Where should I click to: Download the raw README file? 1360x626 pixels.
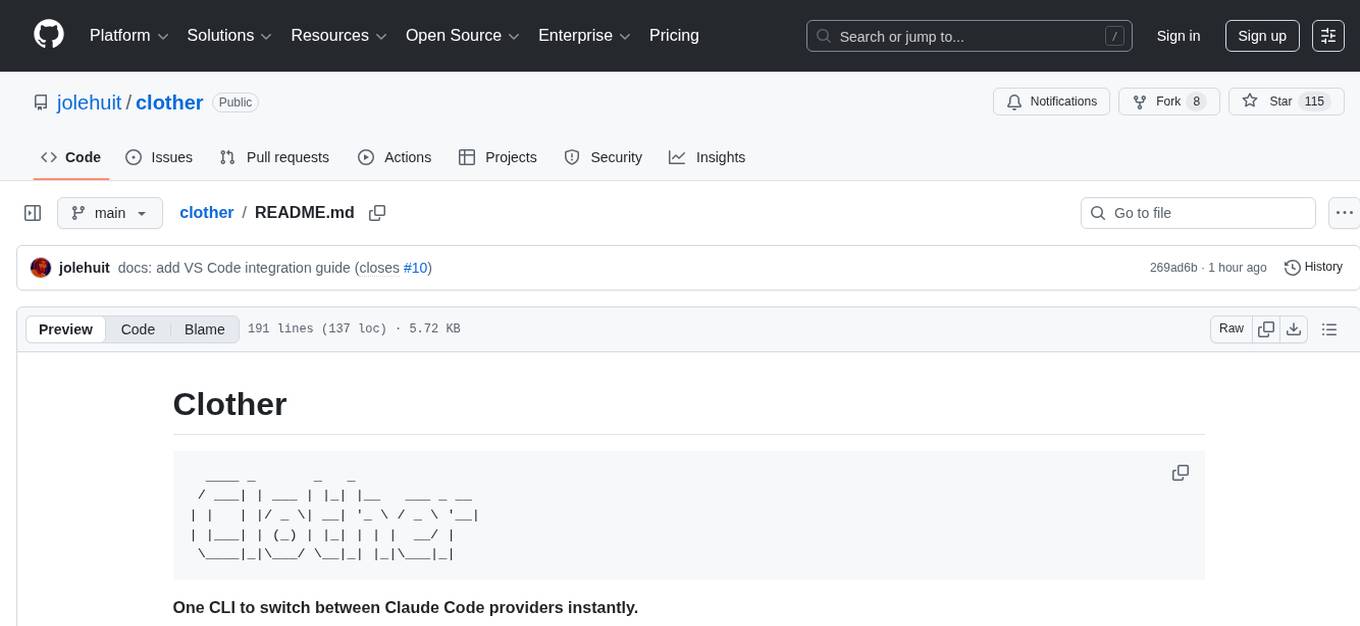[x=1294, y=328]
